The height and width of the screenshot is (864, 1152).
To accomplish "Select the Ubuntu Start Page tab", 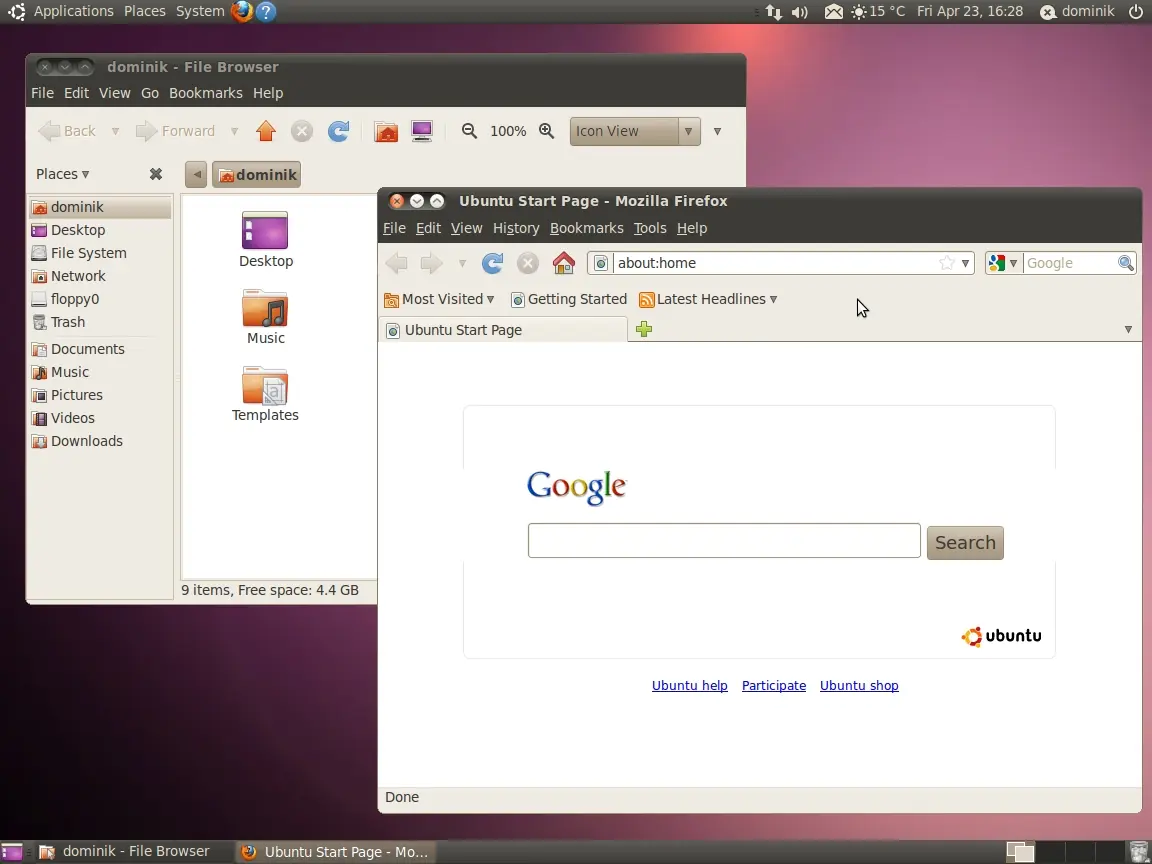I will 503,330.
